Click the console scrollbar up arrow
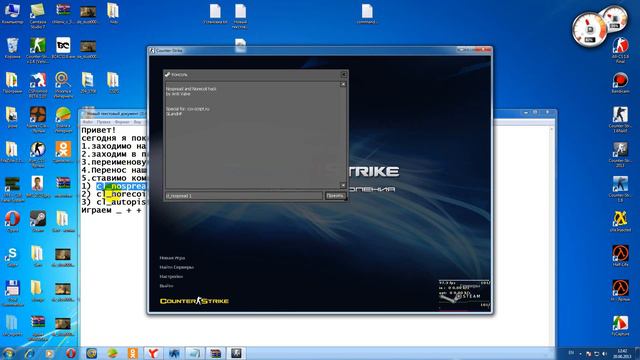 (x=343, y=84)
